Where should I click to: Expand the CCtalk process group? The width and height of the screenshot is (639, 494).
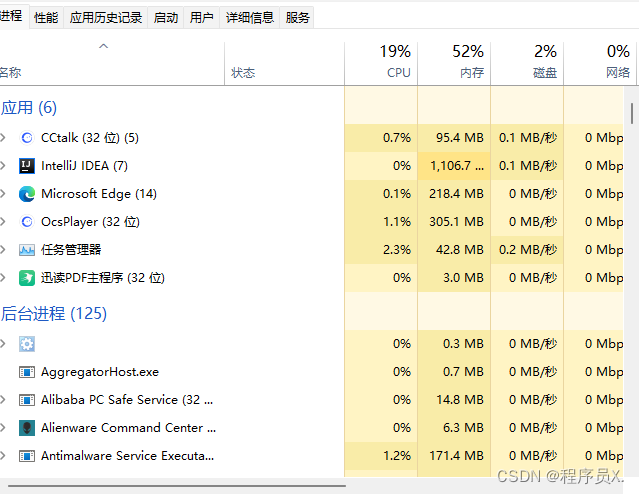[x=4, y=138]
